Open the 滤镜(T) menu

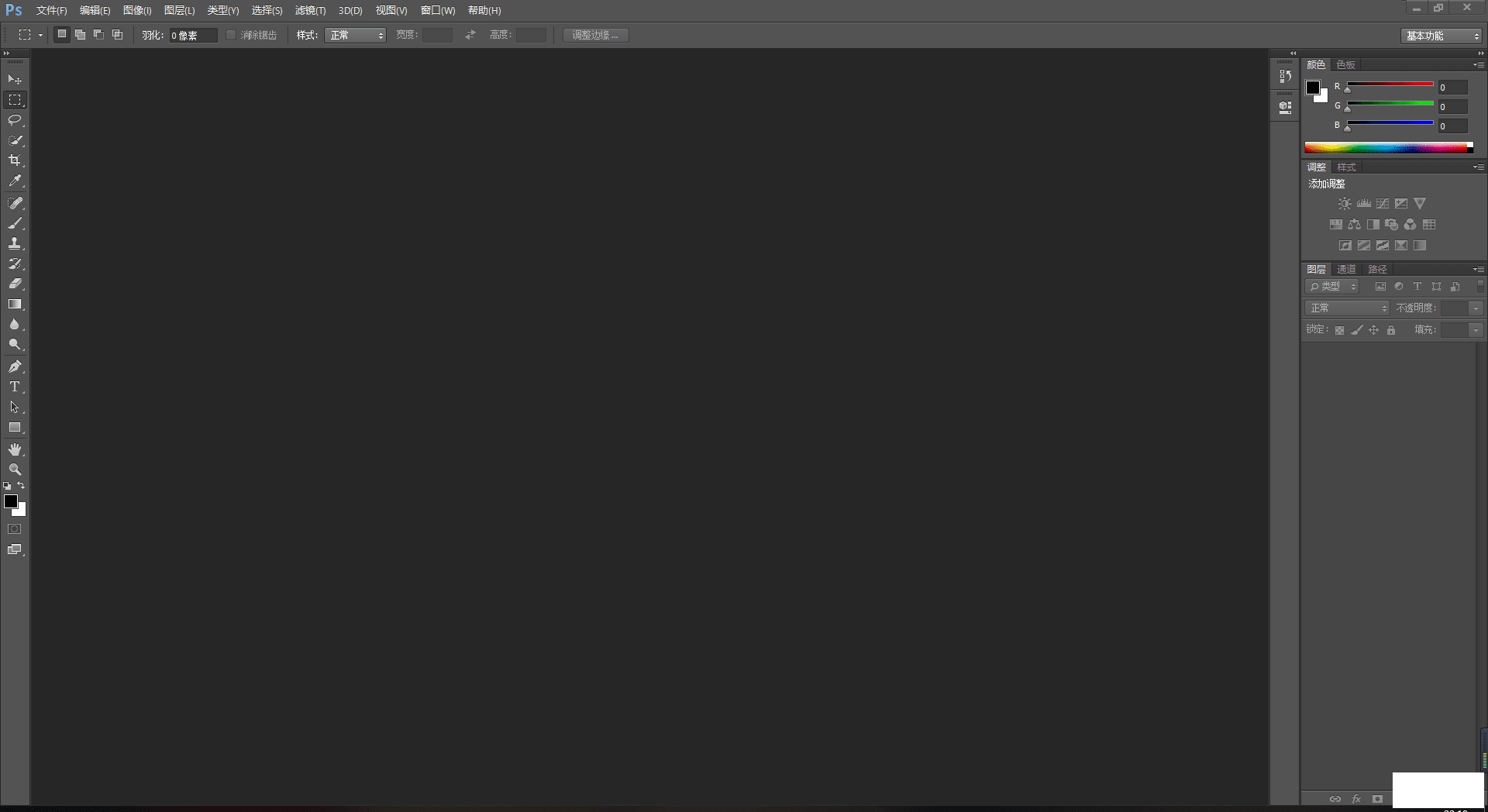click(x=310, y=11)
